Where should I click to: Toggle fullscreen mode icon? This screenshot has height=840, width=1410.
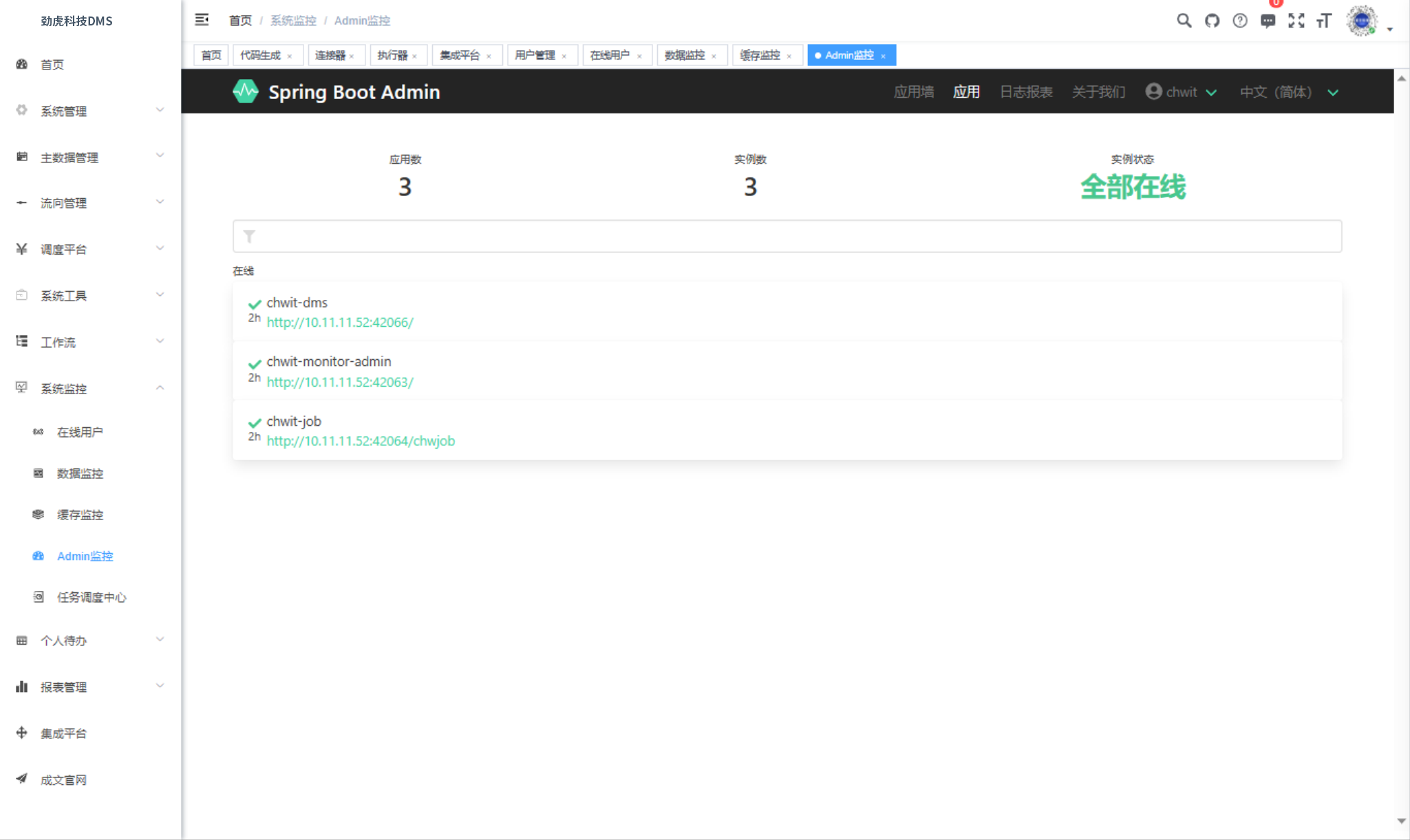[1296, 21]
